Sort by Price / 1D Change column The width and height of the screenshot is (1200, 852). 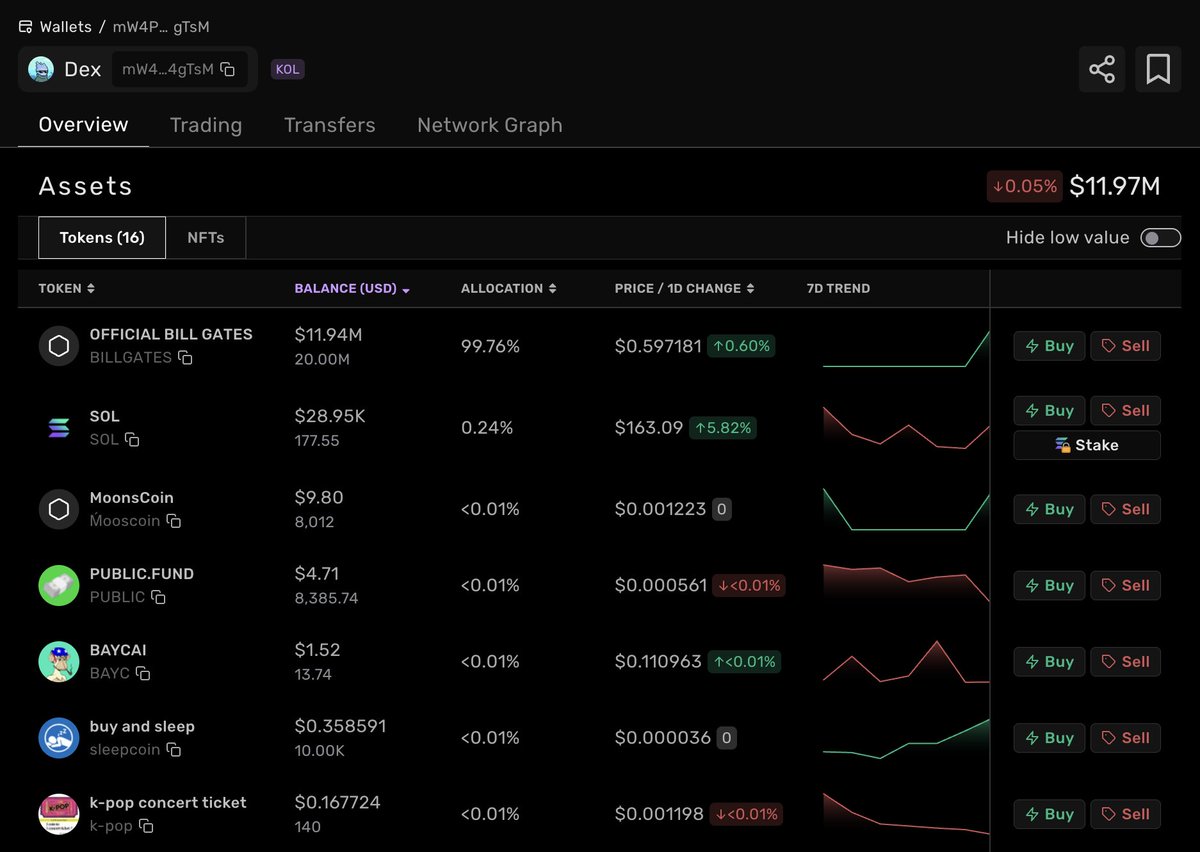(x=685, y=289)
